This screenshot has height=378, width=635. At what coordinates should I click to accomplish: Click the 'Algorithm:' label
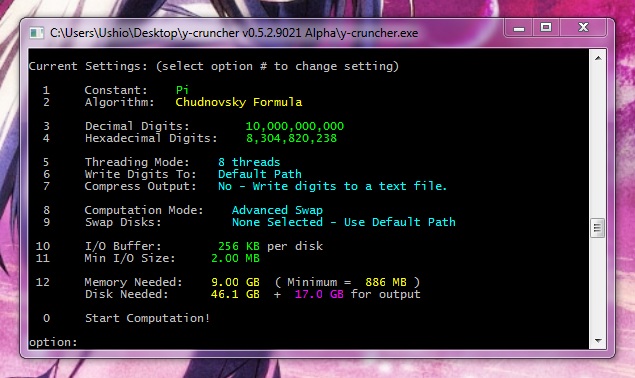[x=119, y=102]
